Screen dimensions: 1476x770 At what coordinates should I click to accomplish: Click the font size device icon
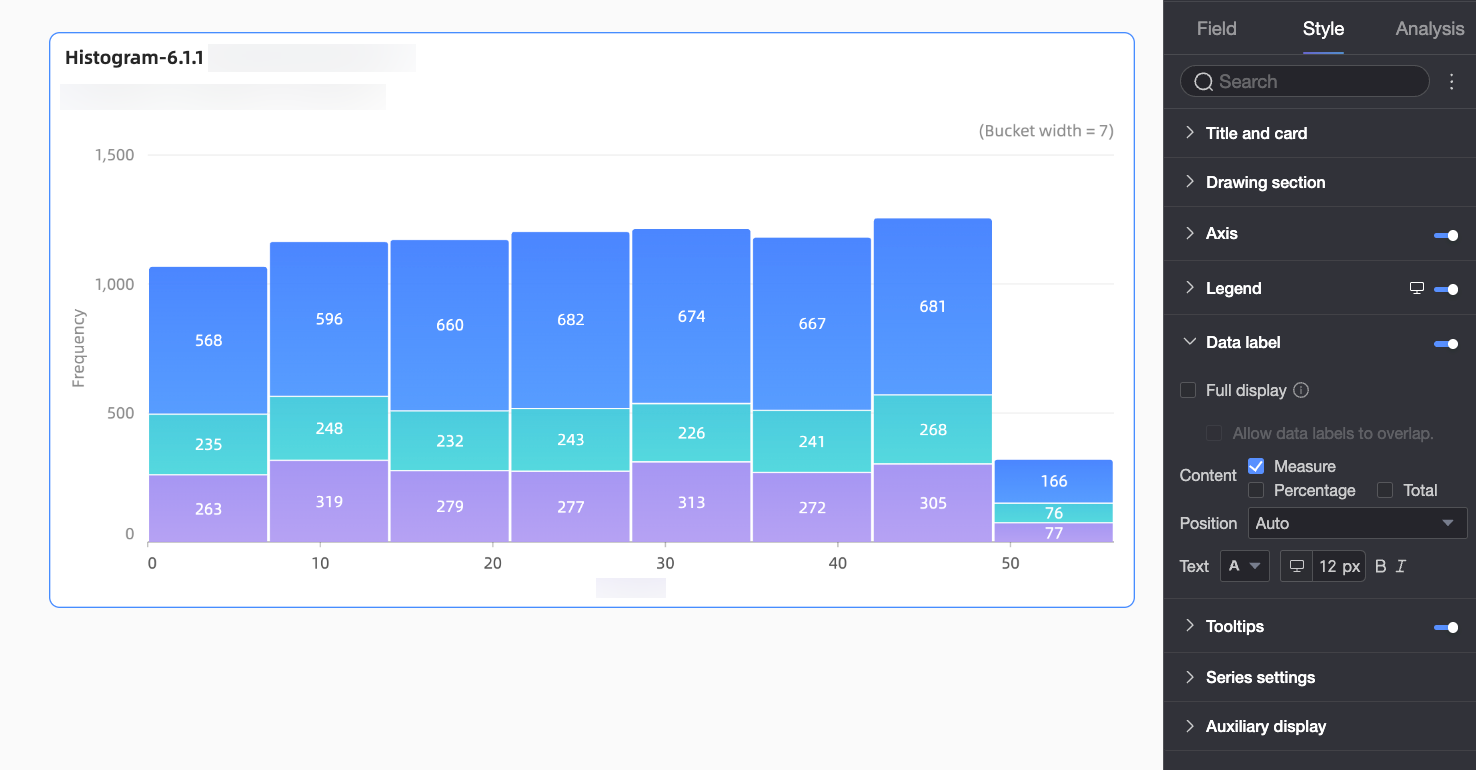[x=1297, y=566]
